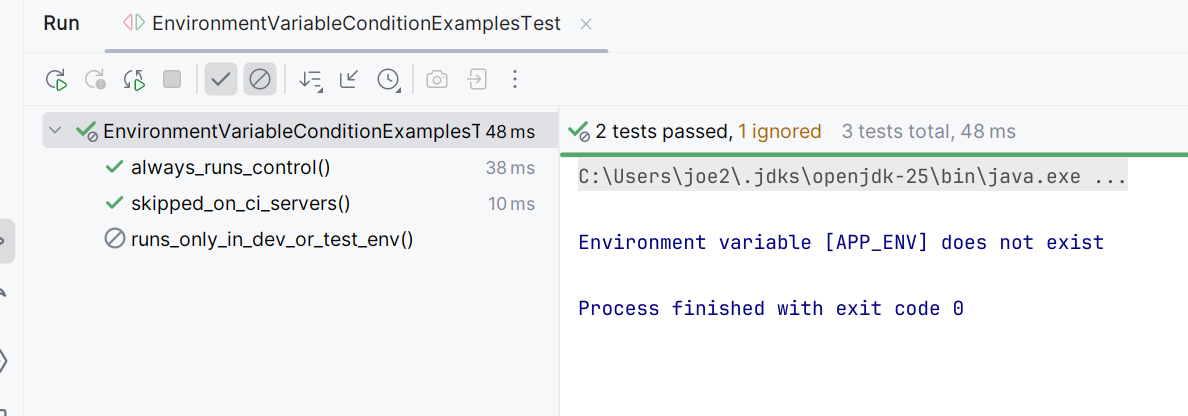This screenshot has width=1188, height=416.
Task: Click the Rerun Failed Tests icon
Action: pyautogui.click(x=95, y=79)
